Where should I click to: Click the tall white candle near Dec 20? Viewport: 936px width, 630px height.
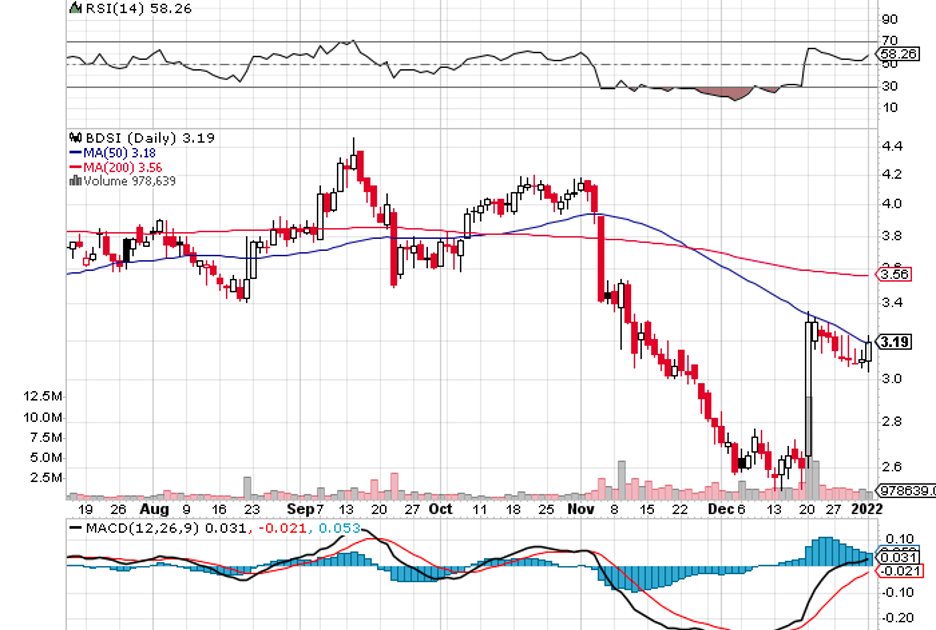click(x=808, y=390)
